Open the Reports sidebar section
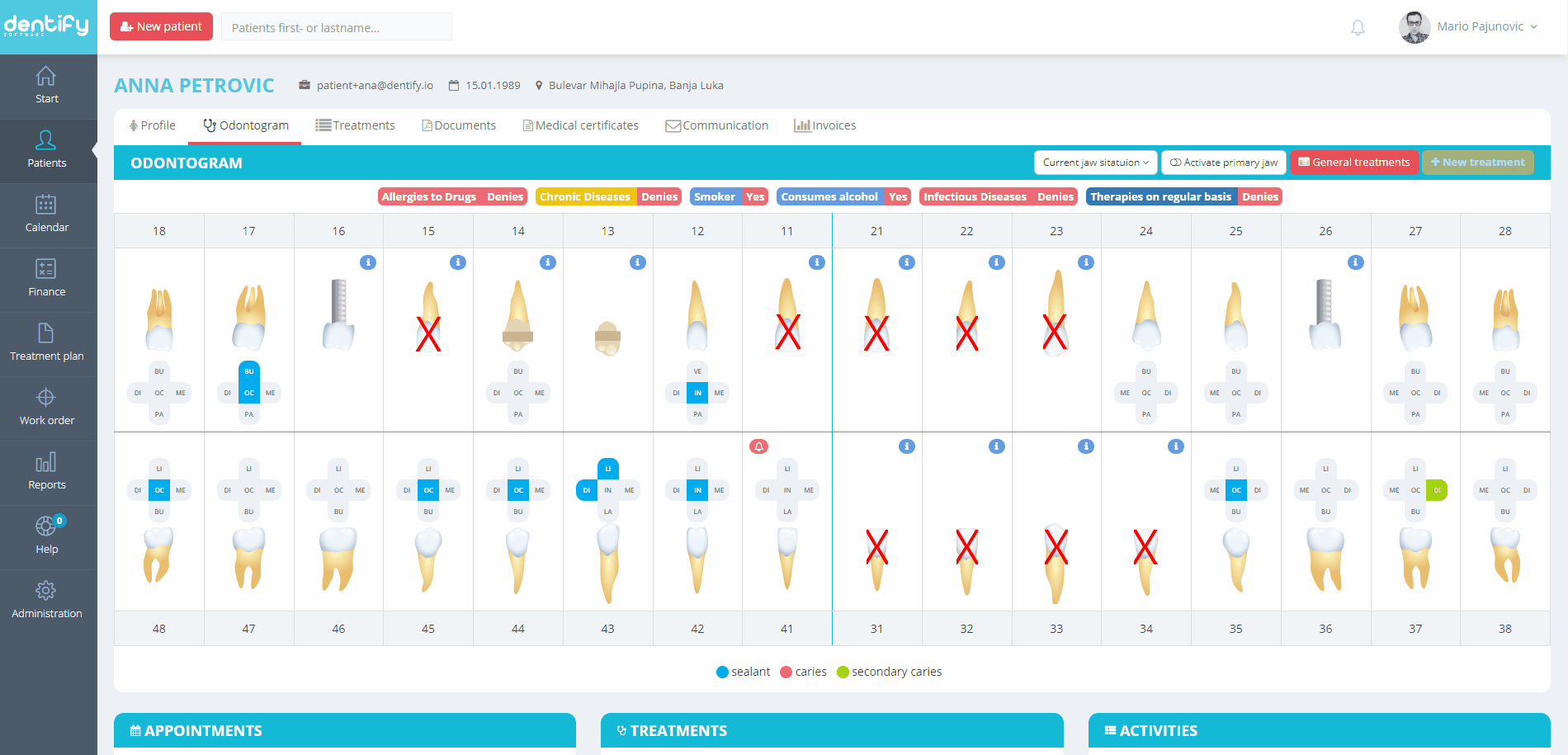Viewport: 1568px width, 755px height. click(x=47, y=471)
